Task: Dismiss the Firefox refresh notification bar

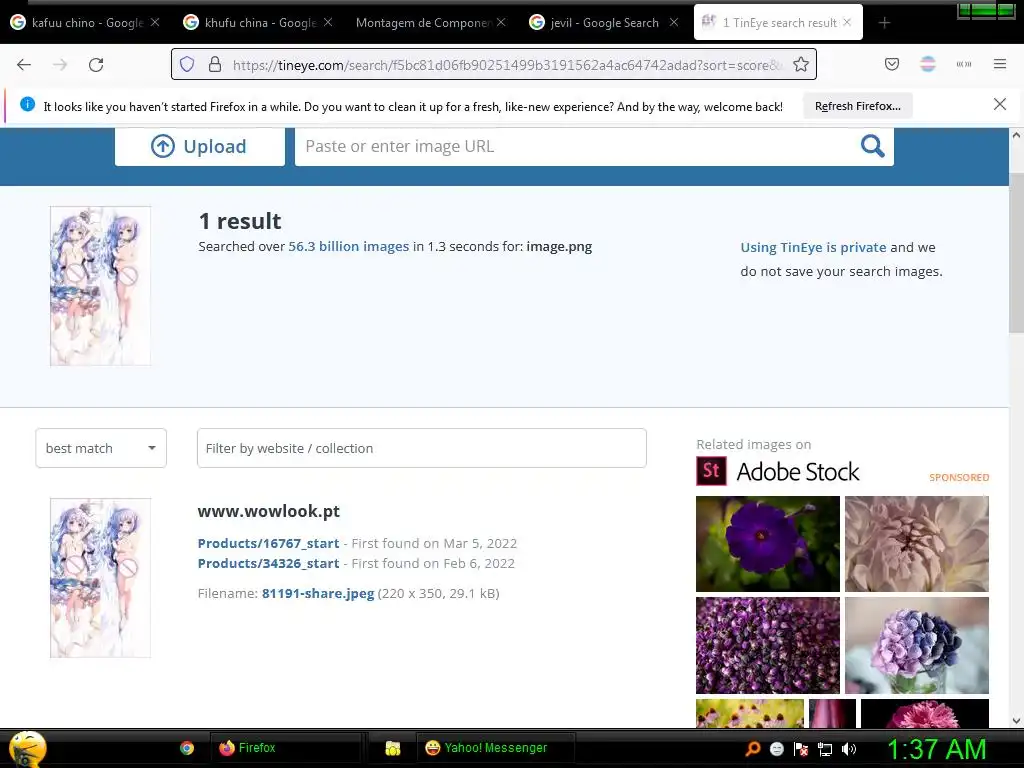Action: click(999, 104)
